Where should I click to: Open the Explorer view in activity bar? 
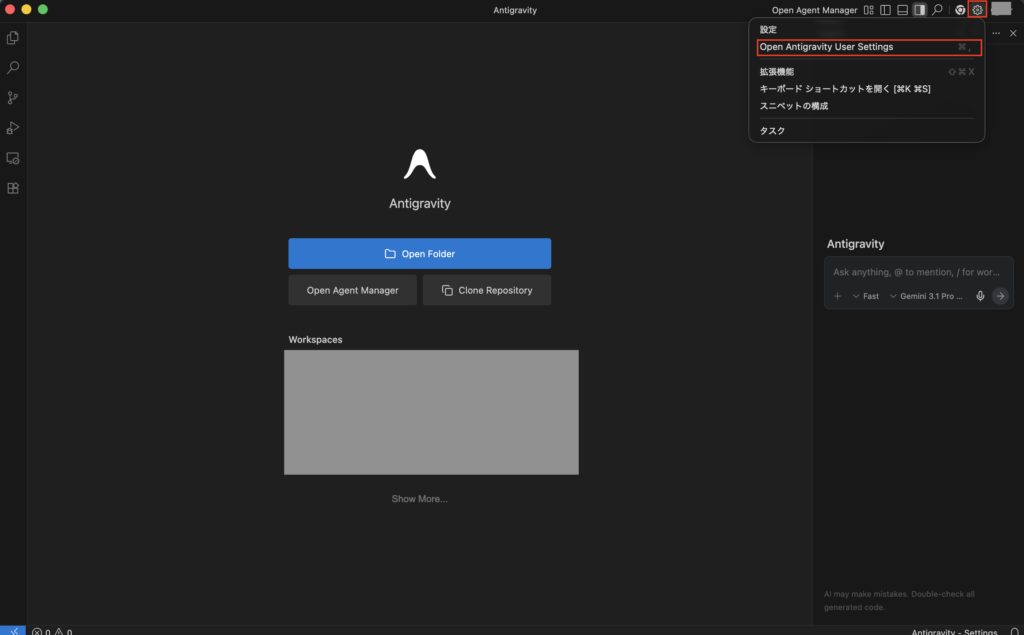pos(13,38)
